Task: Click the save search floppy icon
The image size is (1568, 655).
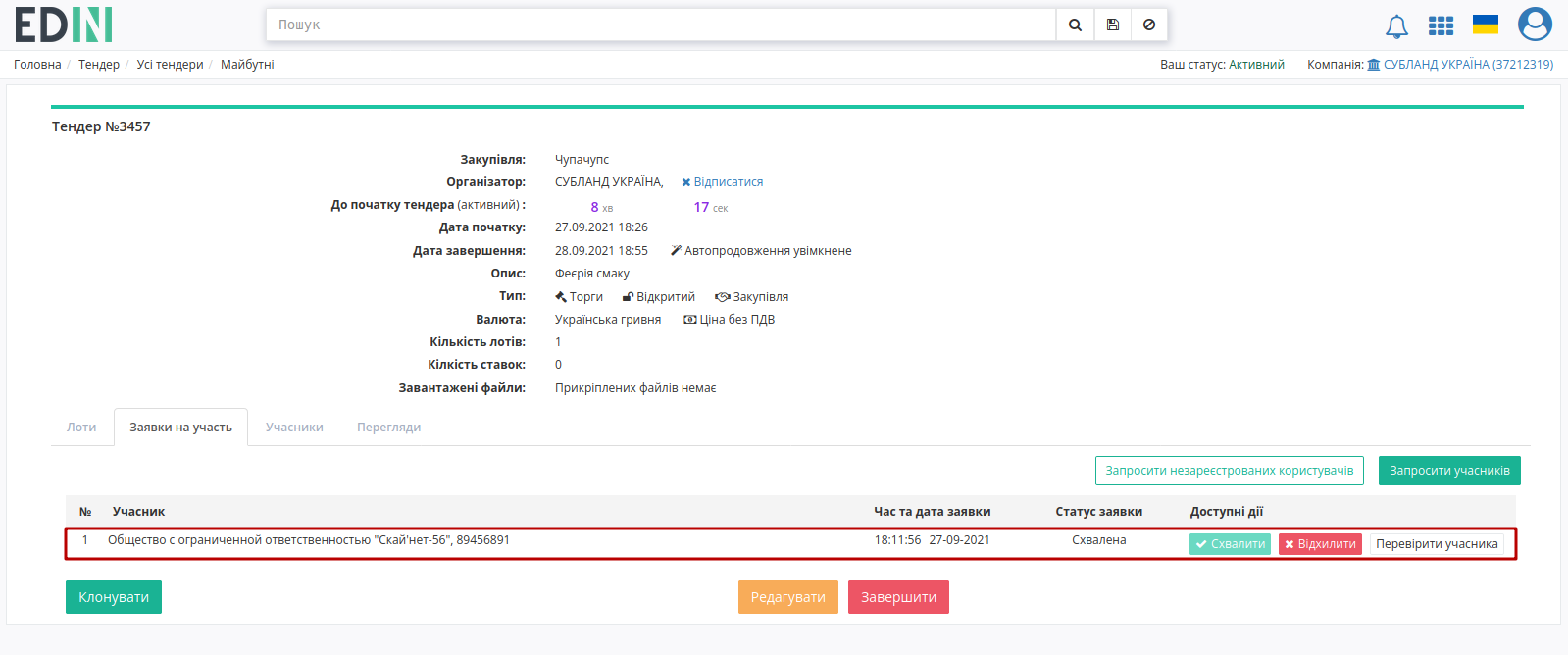Action: point(1113,25)
